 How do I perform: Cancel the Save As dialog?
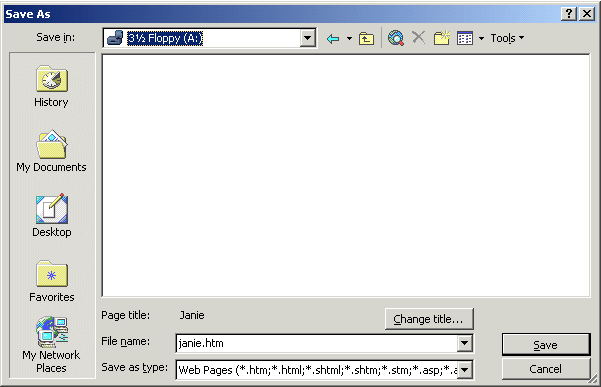pyautogui.click(x=546, y=369)
